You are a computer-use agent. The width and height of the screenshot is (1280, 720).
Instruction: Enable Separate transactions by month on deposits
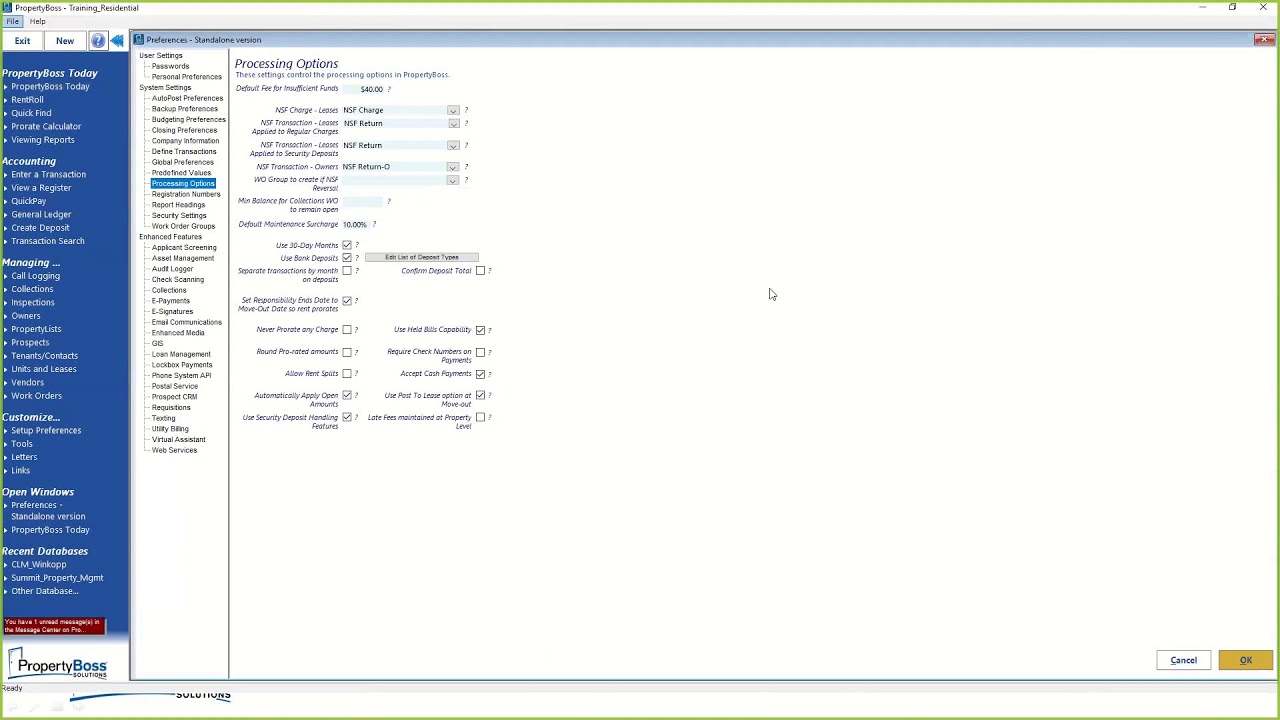click(x=347, y=271)
